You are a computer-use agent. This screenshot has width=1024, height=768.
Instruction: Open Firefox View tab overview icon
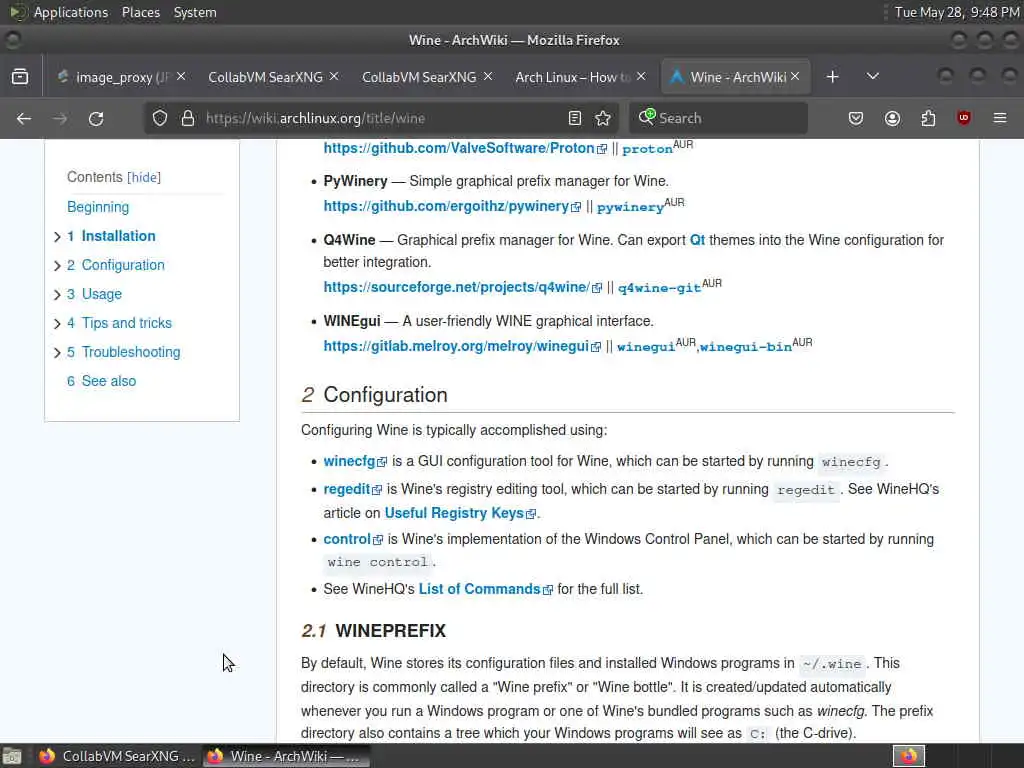pos(20,76)
